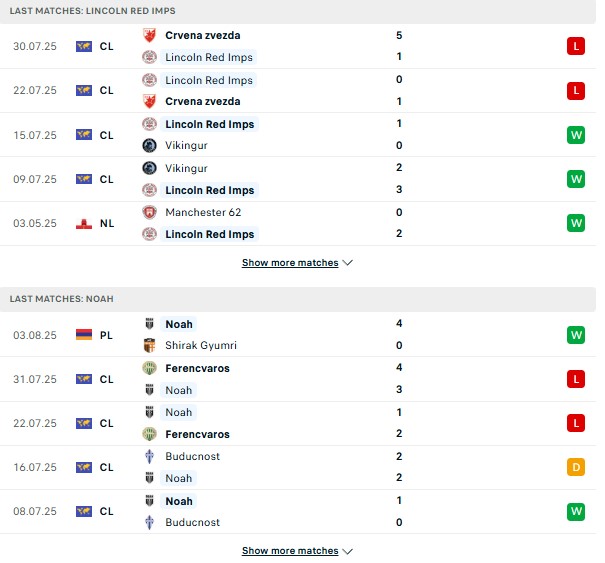Click the chevron beside Noah's Show more matches
This screenshot has height=563, width=605.
point(348,551)
